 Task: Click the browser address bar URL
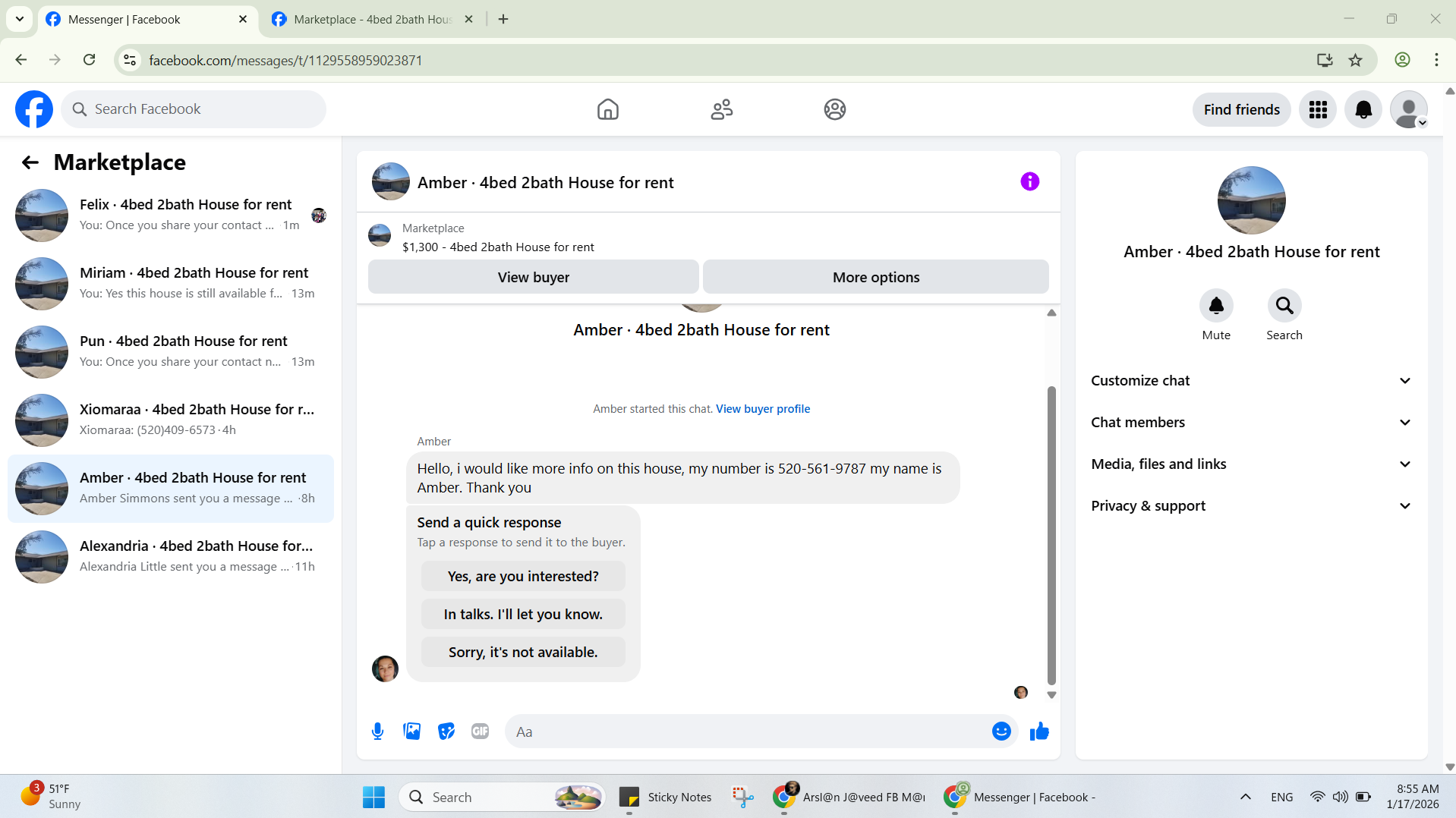(x=285, y=60)
